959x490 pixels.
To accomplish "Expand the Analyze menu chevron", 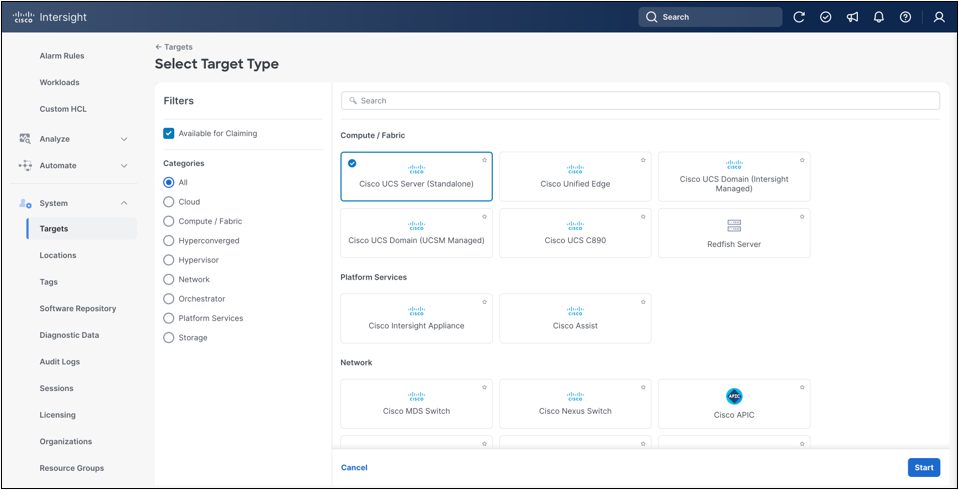I will (124, 139).
